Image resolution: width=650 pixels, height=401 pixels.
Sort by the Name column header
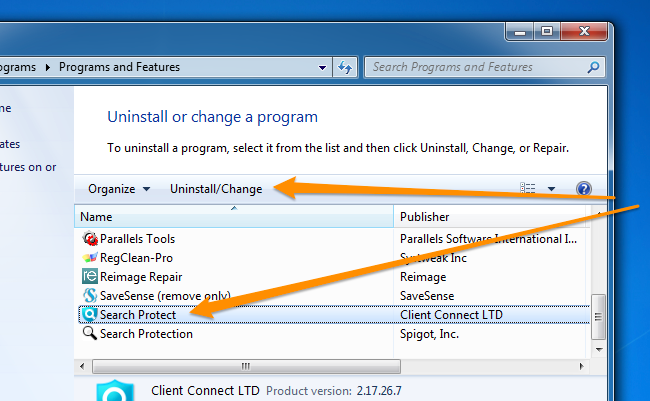(x=234, y=216)
